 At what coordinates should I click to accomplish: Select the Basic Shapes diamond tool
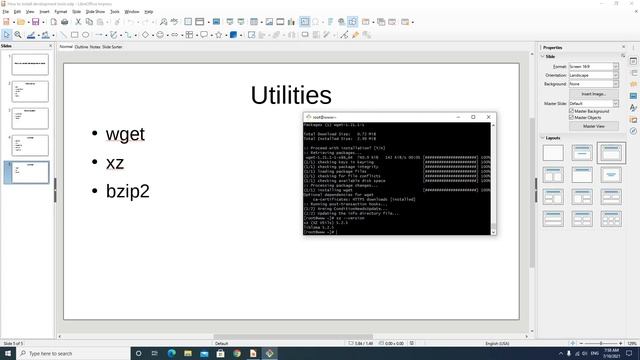click(145, 35)
